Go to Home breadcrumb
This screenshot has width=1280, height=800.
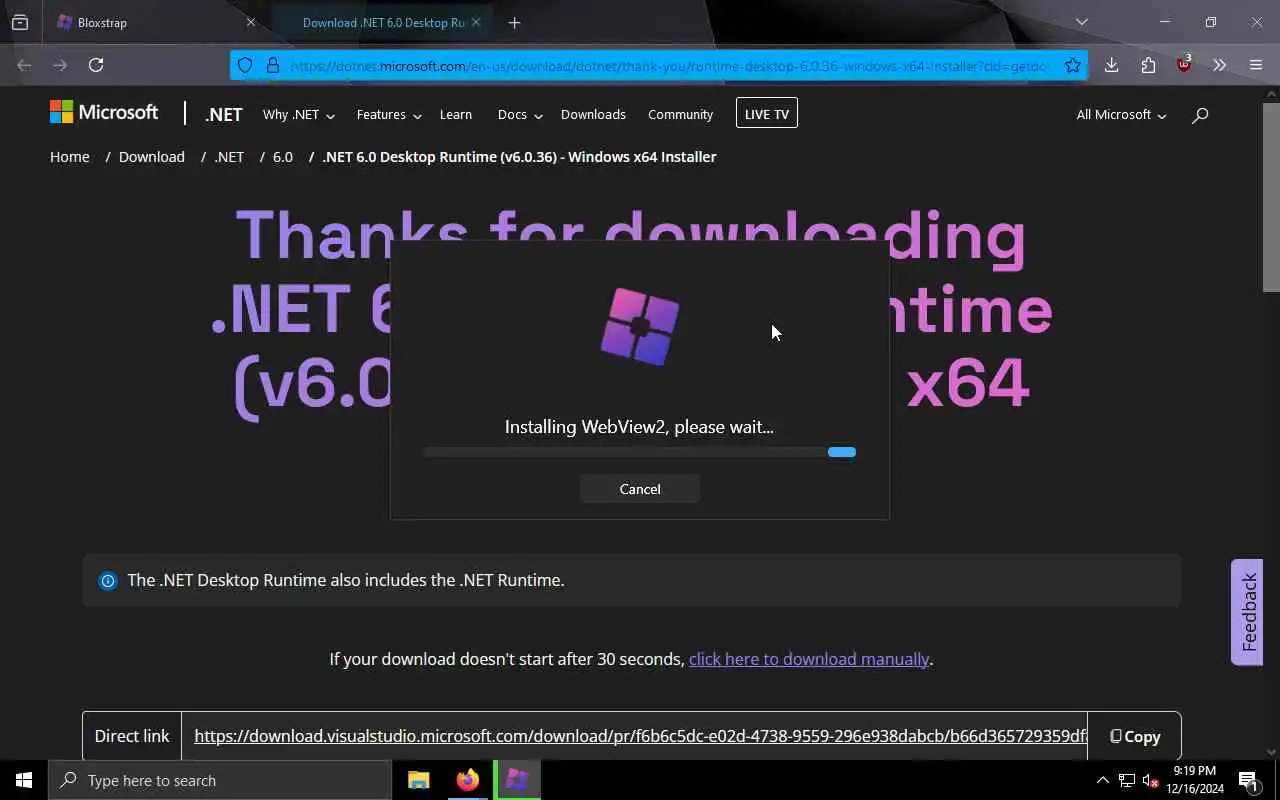[x=70, y=157]
